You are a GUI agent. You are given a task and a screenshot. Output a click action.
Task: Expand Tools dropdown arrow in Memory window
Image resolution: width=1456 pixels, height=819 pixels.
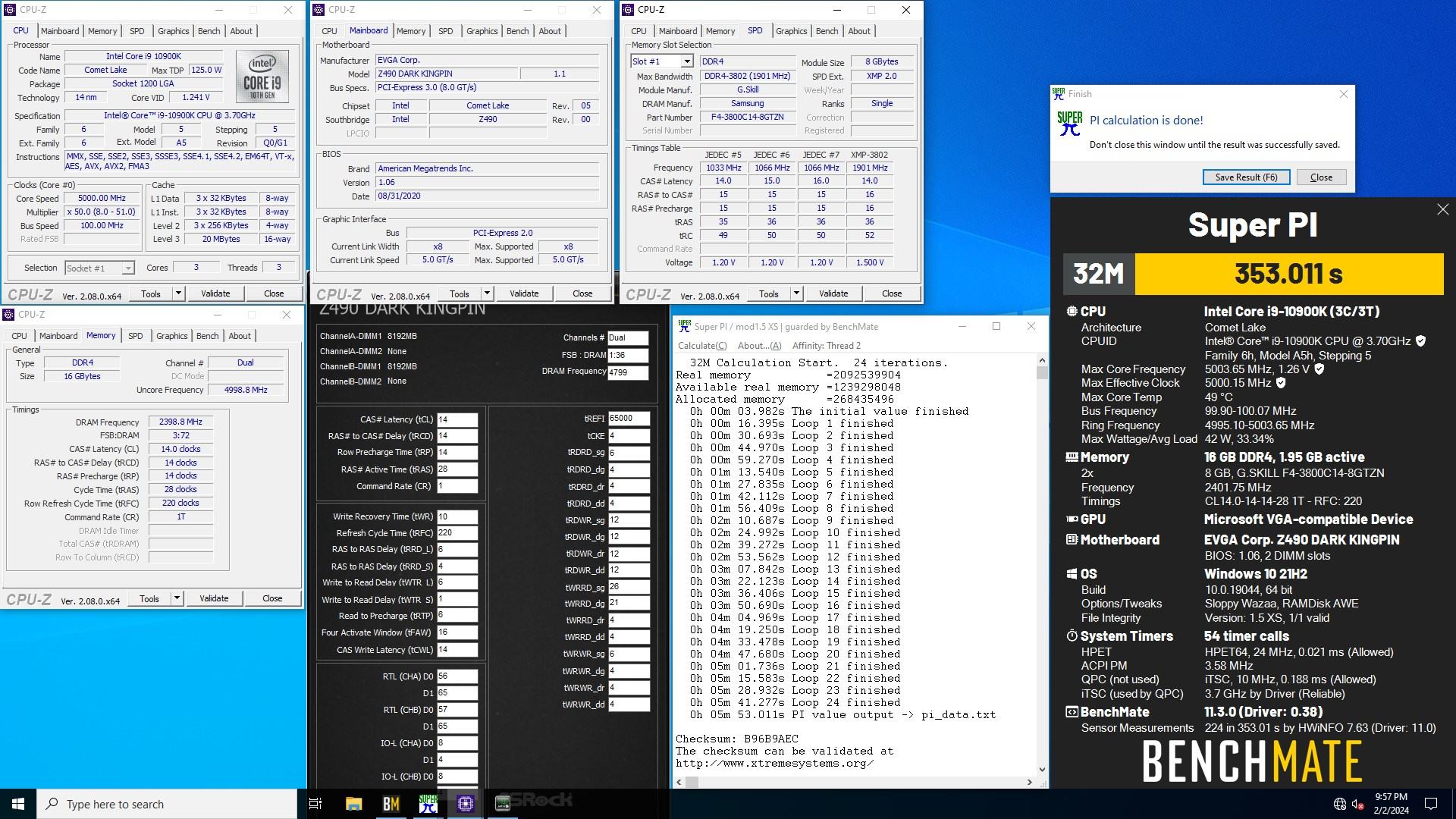[177, 598]
